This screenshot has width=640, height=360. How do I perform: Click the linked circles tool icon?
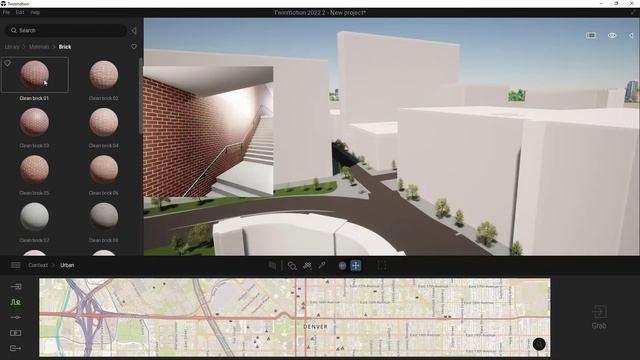click(292, 266)
